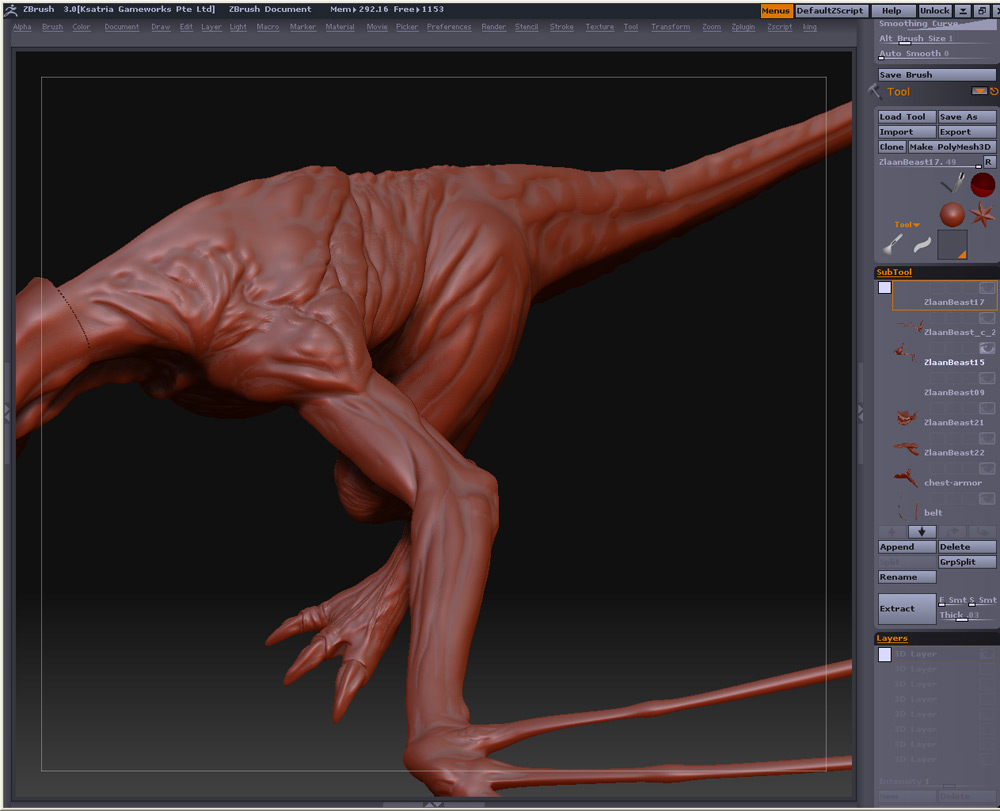1000x811 pixels.
Task: Toggle visibility eye for ZlaanBeast15 subtool
Action: click(987, 347)
